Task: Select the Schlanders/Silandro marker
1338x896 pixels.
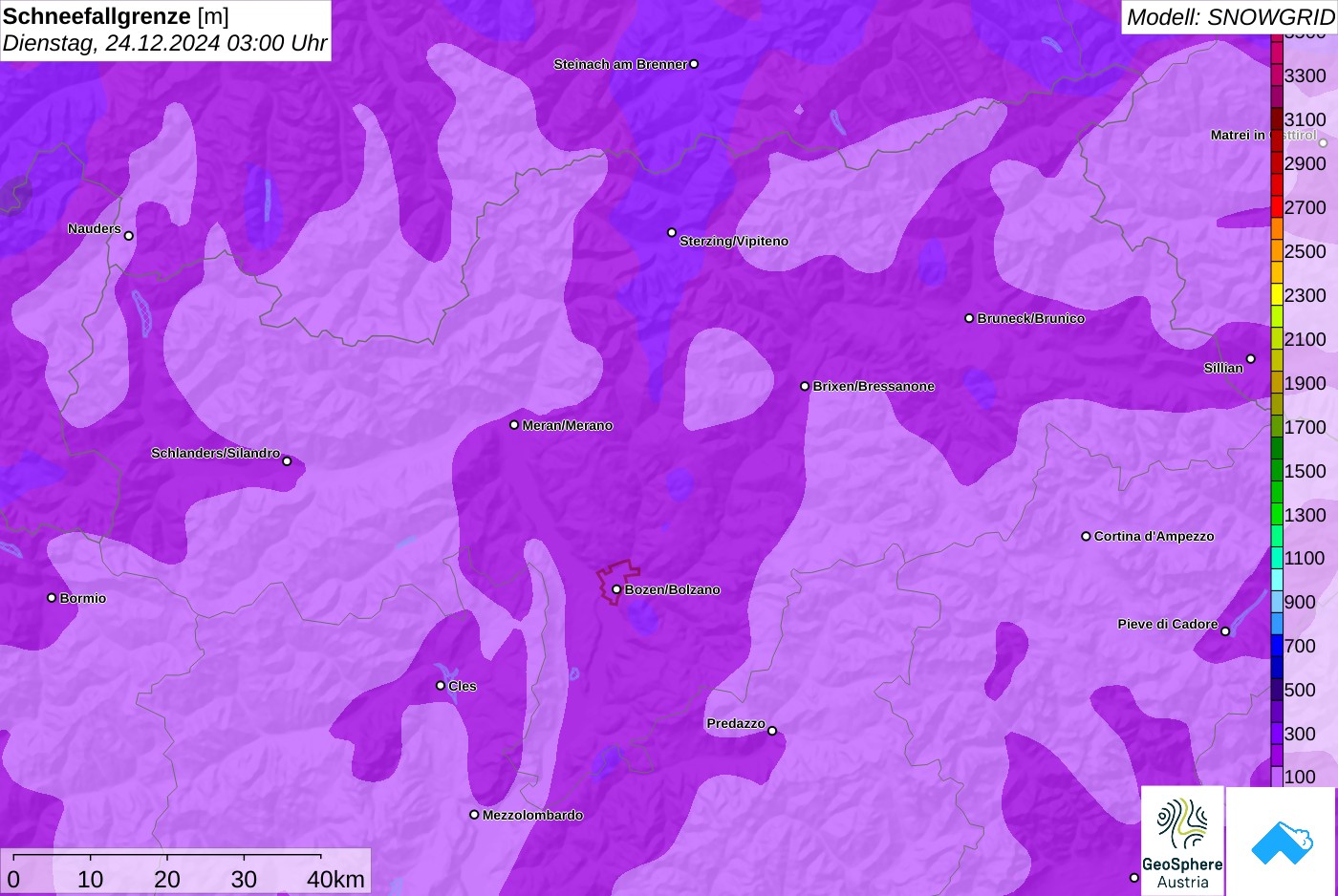Action: (x=287, y=461)
